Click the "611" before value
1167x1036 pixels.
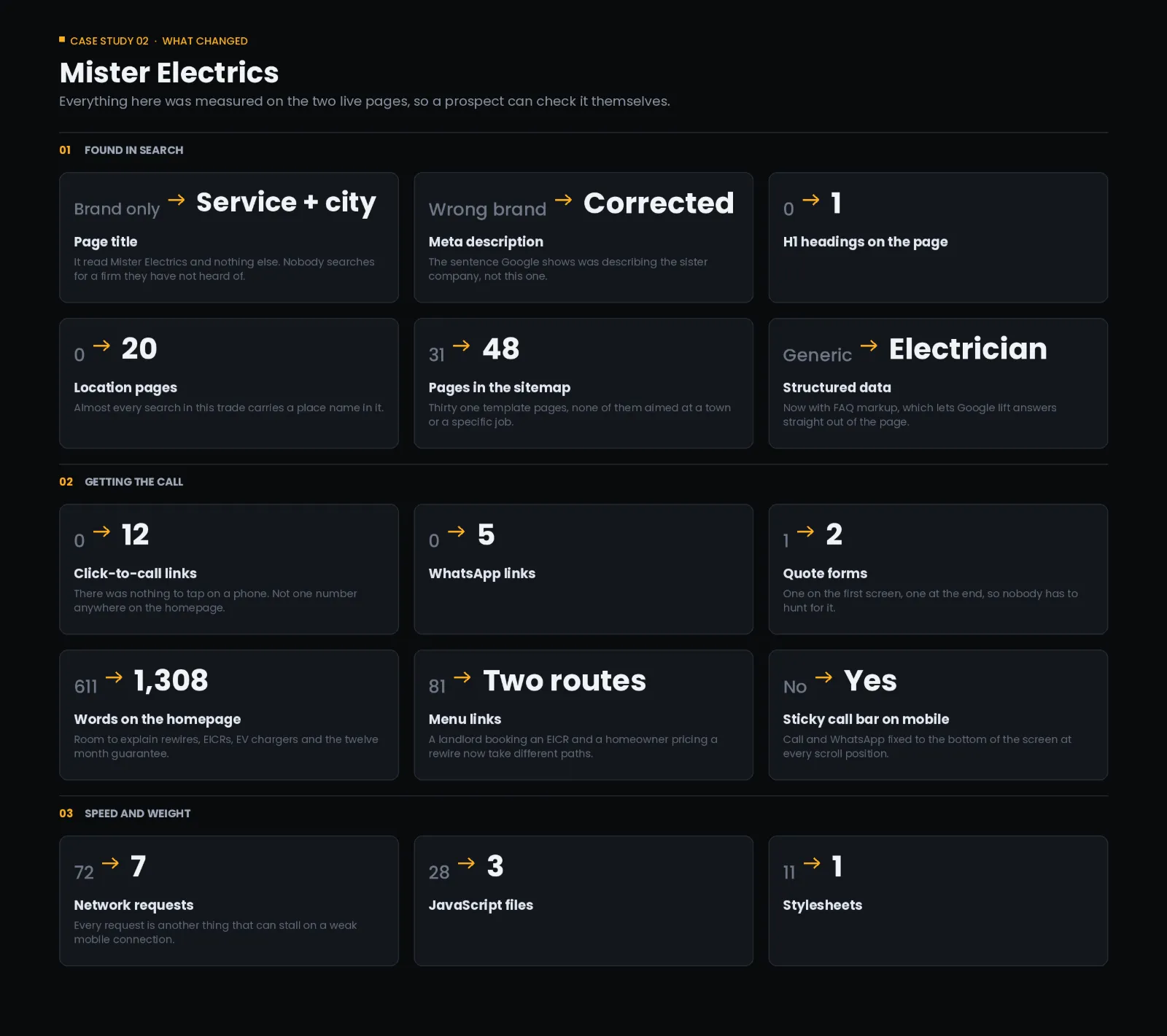click(x=85, y=687)
